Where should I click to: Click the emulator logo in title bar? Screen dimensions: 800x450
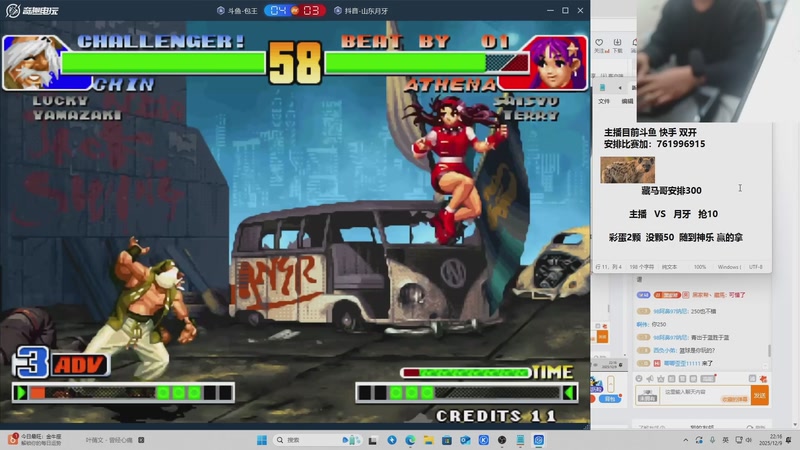point(32,10)
